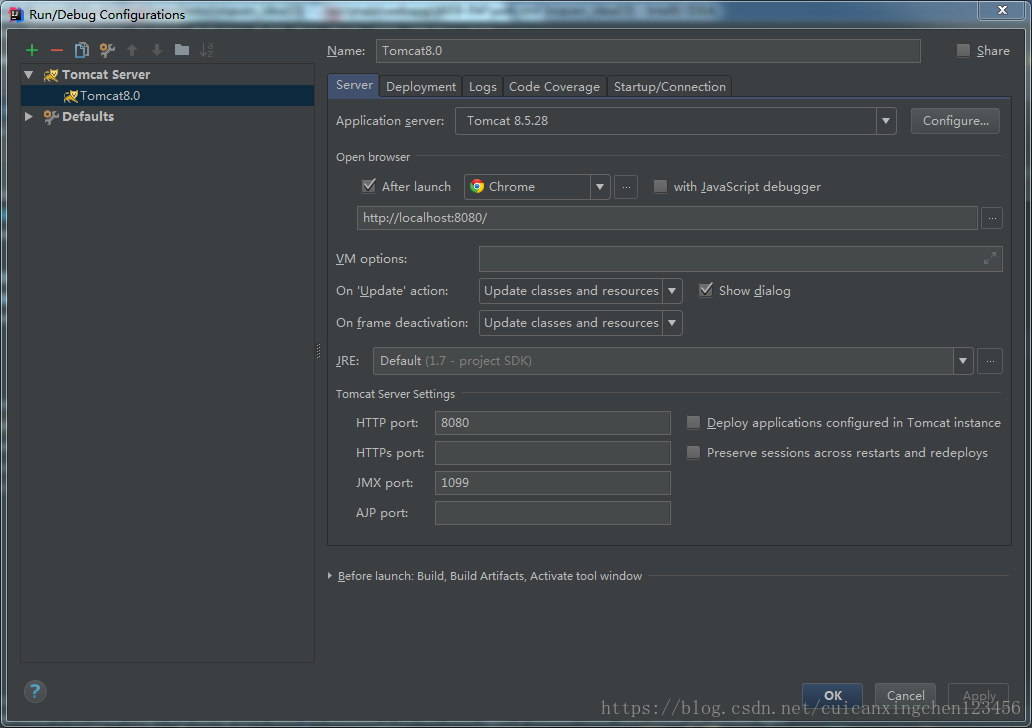Click the VM options input field

pos(740,259)
